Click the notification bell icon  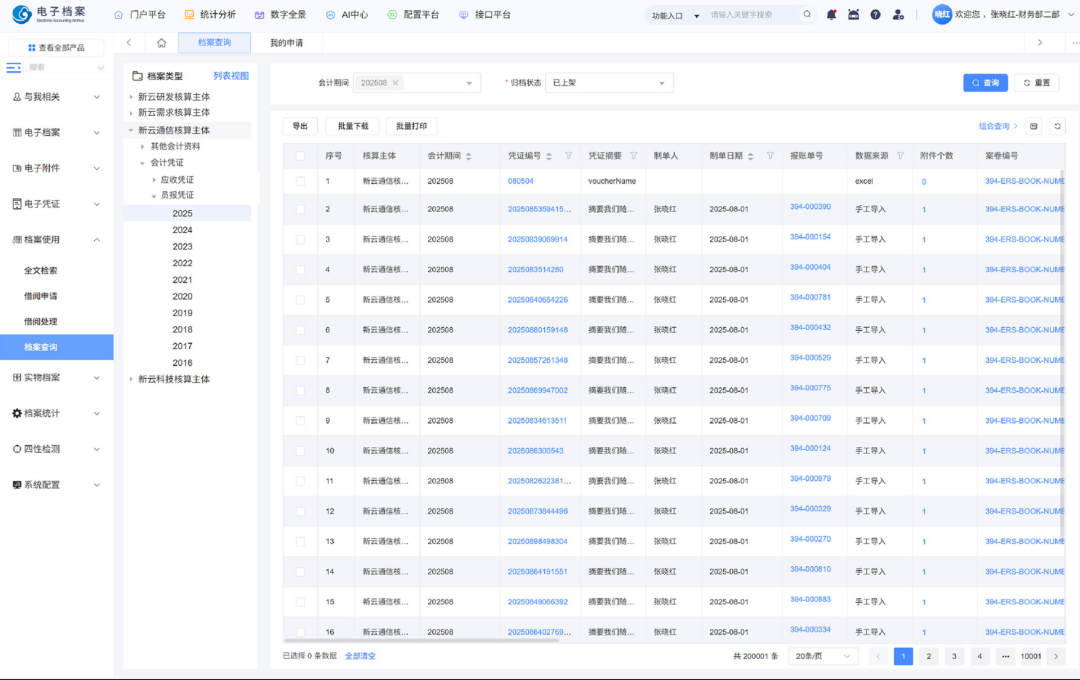(x=831, y=15)
